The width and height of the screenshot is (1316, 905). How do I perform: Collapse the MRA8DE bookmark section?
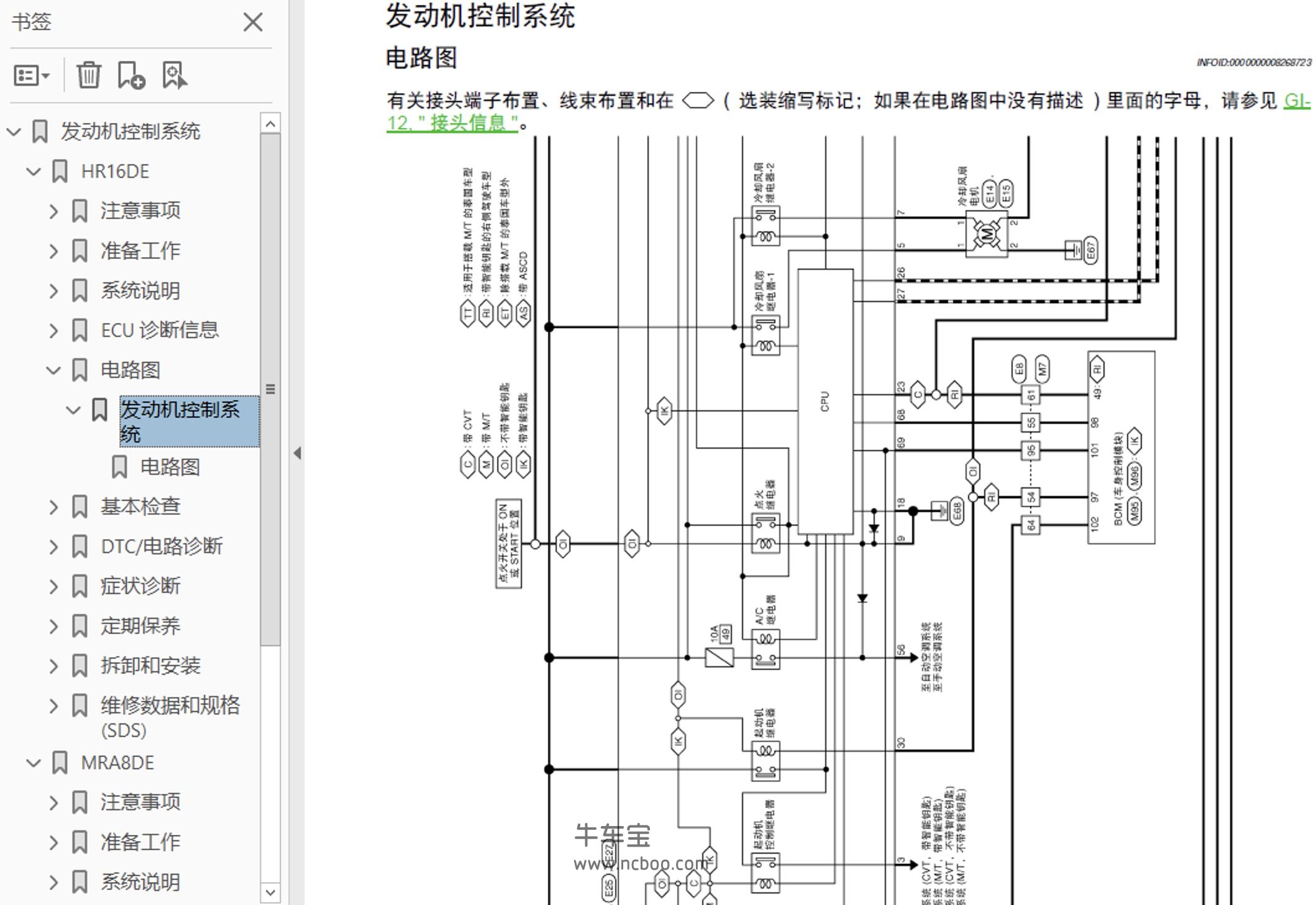pyautogui.click(x=34, y=763)
